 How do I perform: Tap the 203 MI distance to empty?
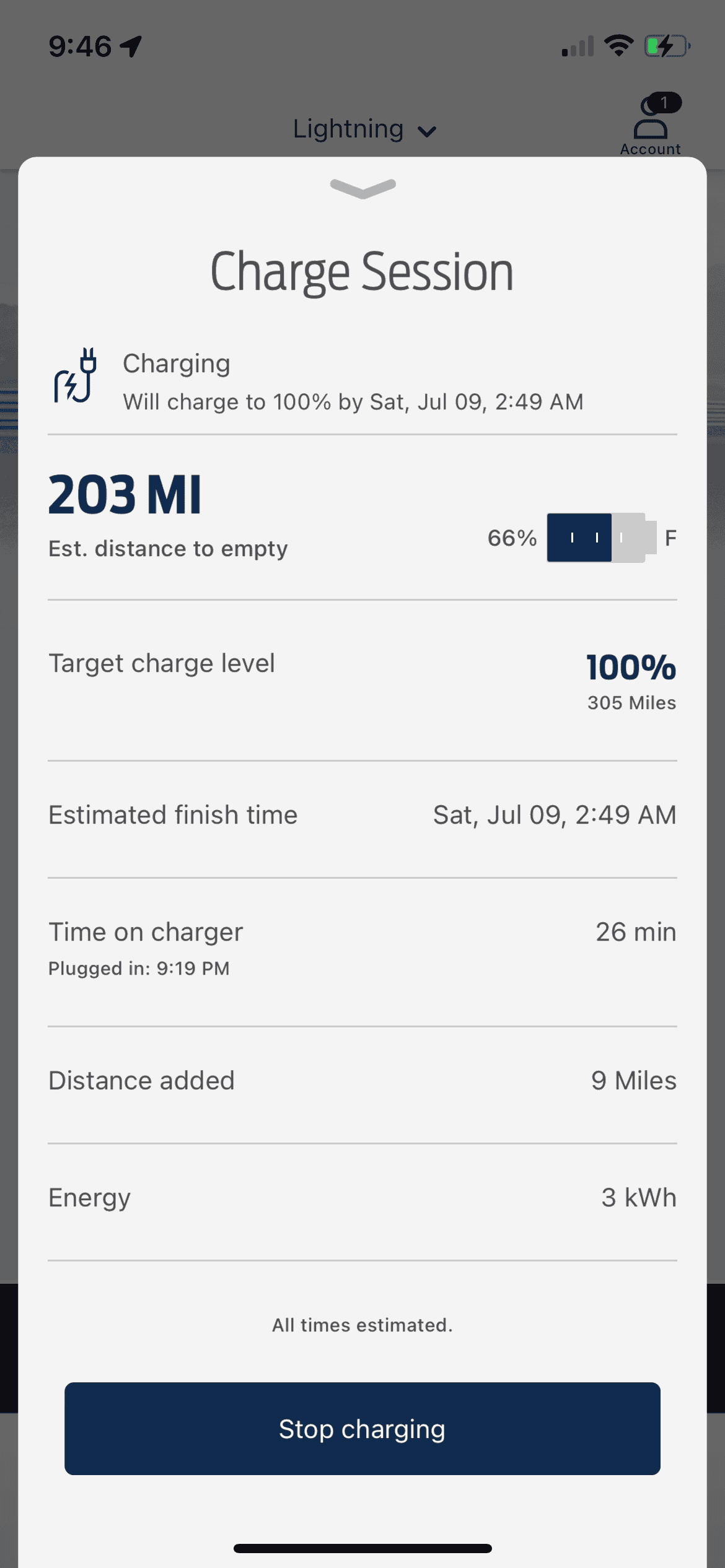[125, 495]
